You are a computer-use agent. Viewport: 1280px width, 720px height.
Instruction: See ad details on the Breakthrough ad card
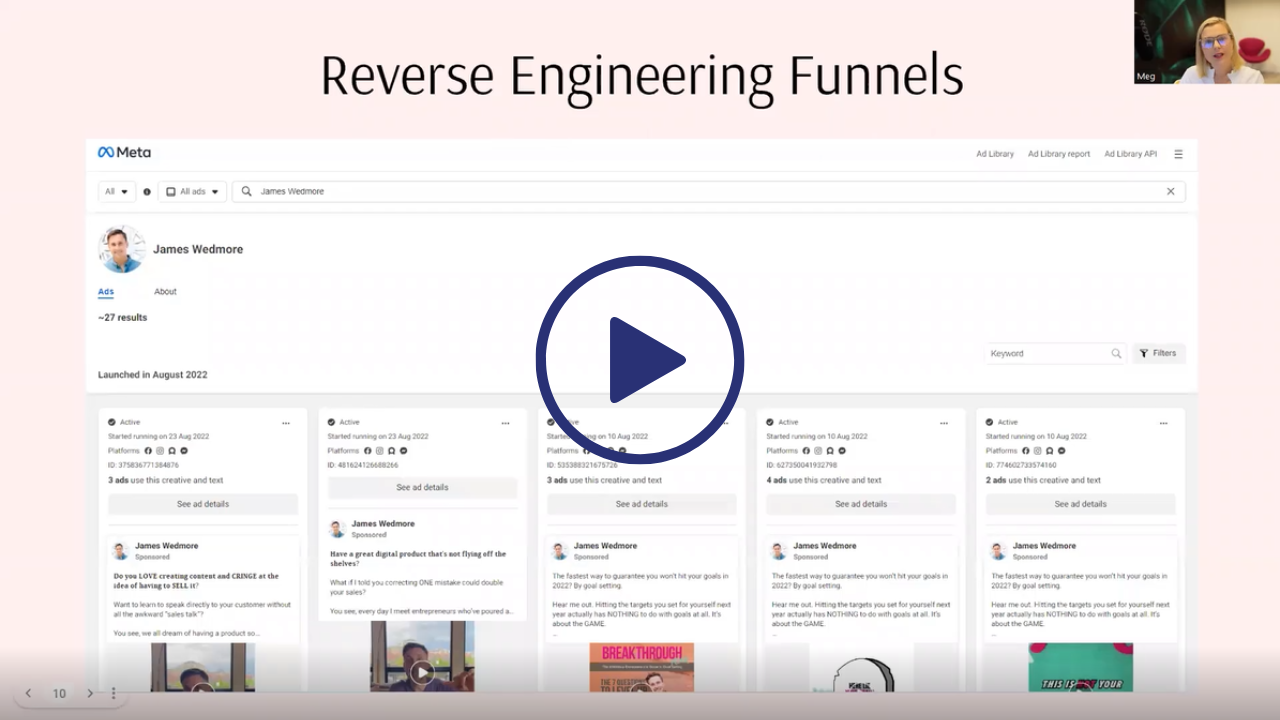point(642,504)
